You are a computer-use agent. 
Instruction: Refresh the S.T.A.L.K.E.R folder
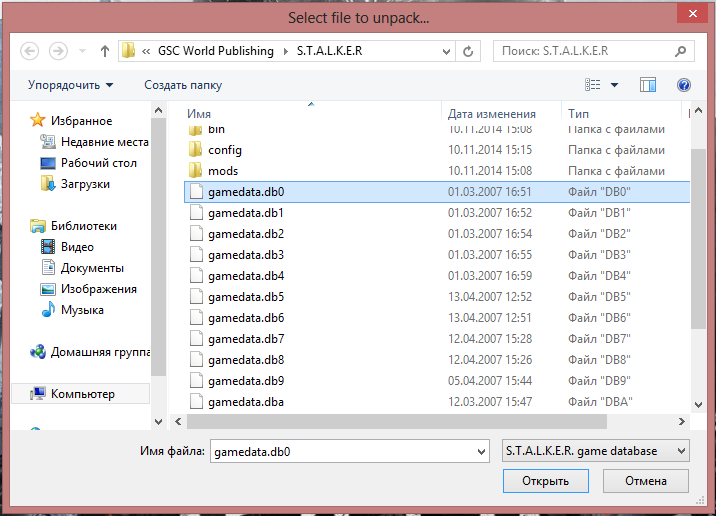pyautogui.click(x=468, y=51)
